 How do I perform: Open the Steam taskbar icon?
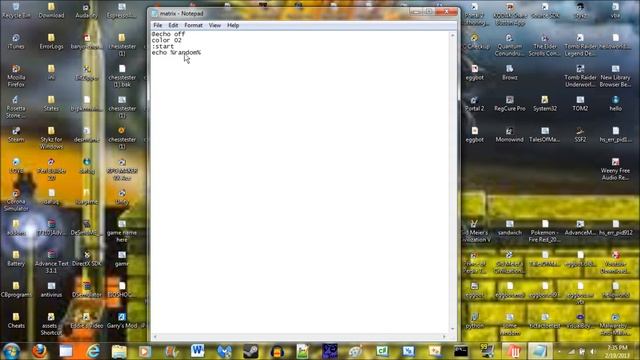250,351
